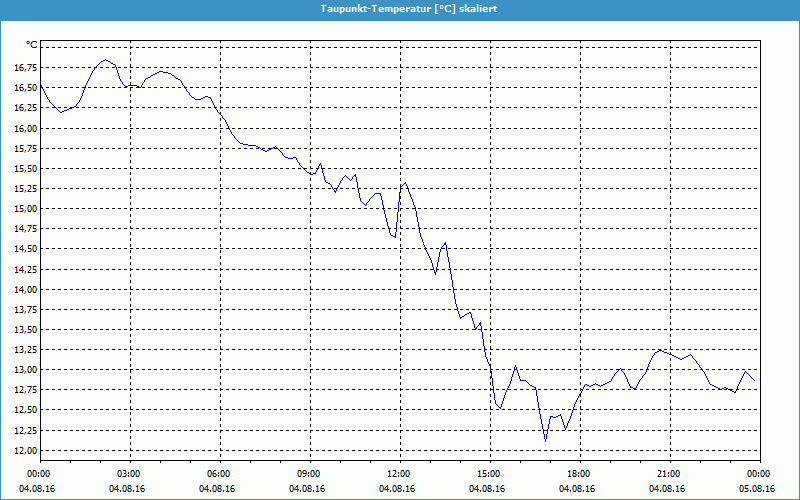Click the 15:00 time label on x-axis
The image size is (800, 500).
tap(489, 474)
